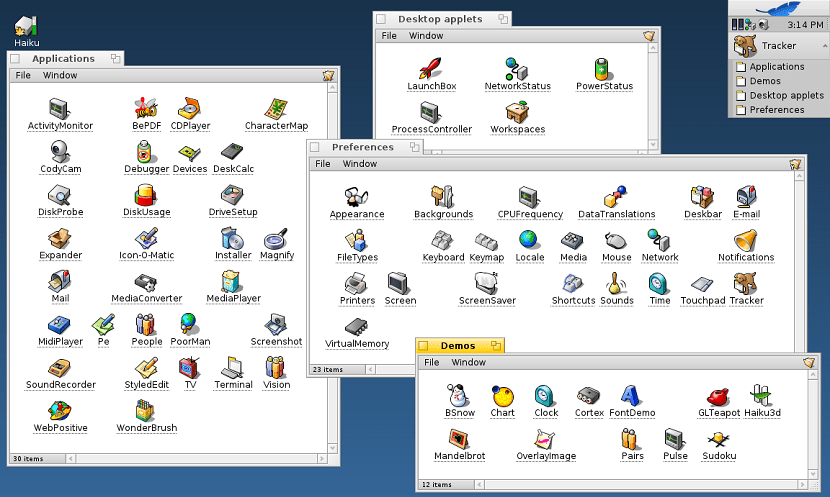Screen dimensions: 830x497
Task: Select the Mandelbrot demo icon
Action: (x=459, y=439)
